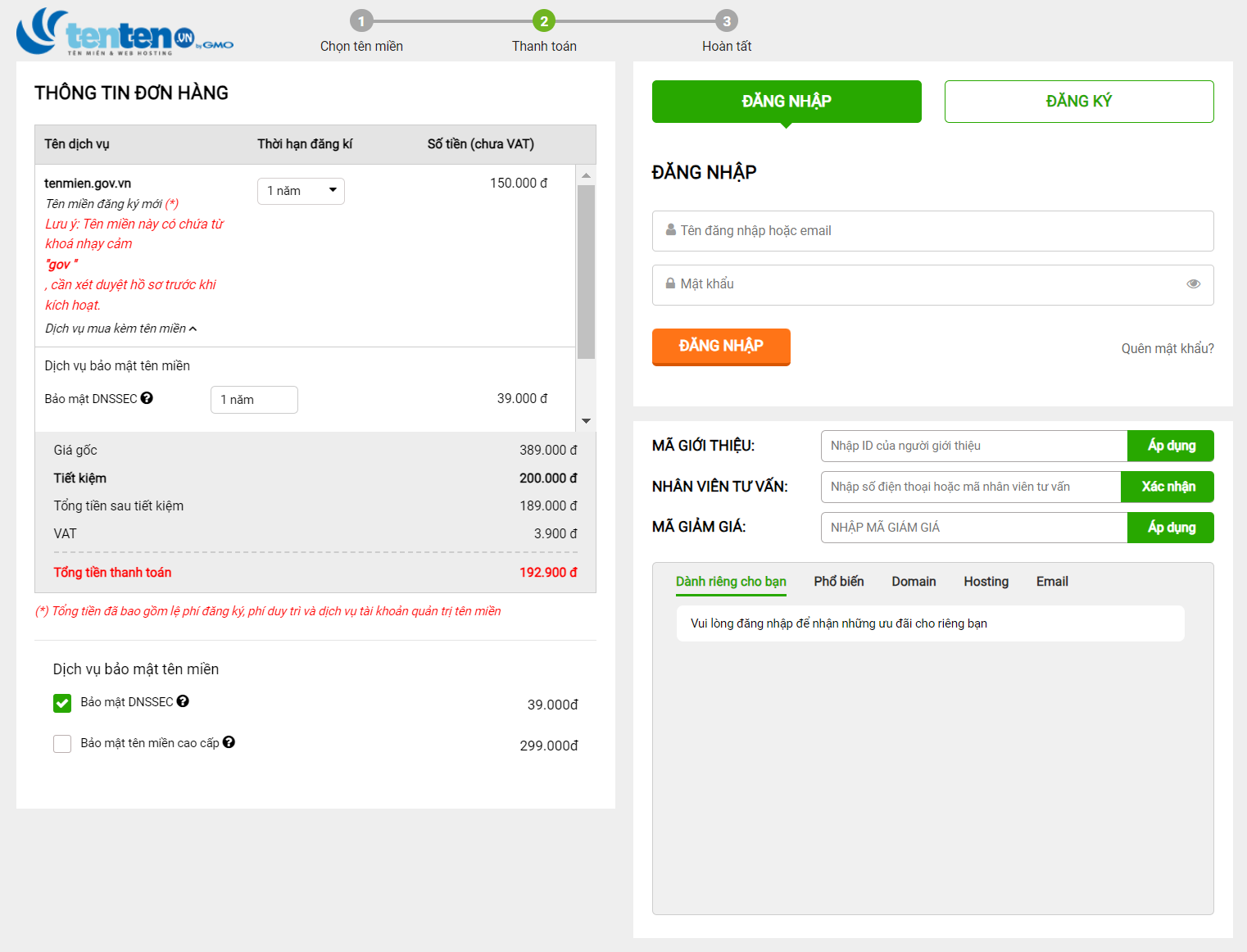Toggle password visibility eye icon
Image resolution: width=1247 pixels, height=952 pixels.
coord(1194,284)
